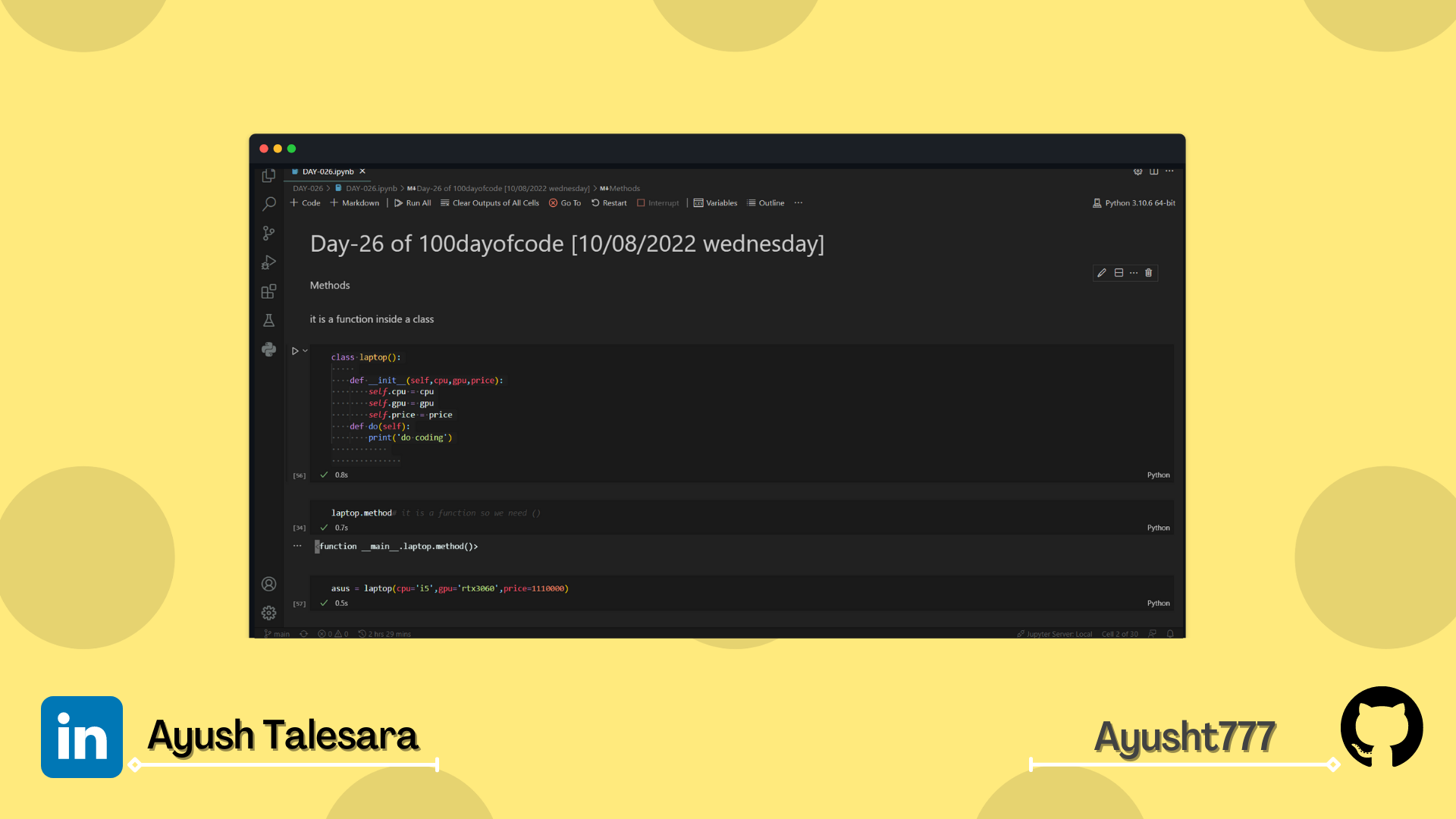
Task: Expand output actions ellipsis beside function output
Action: coord(297,546)
